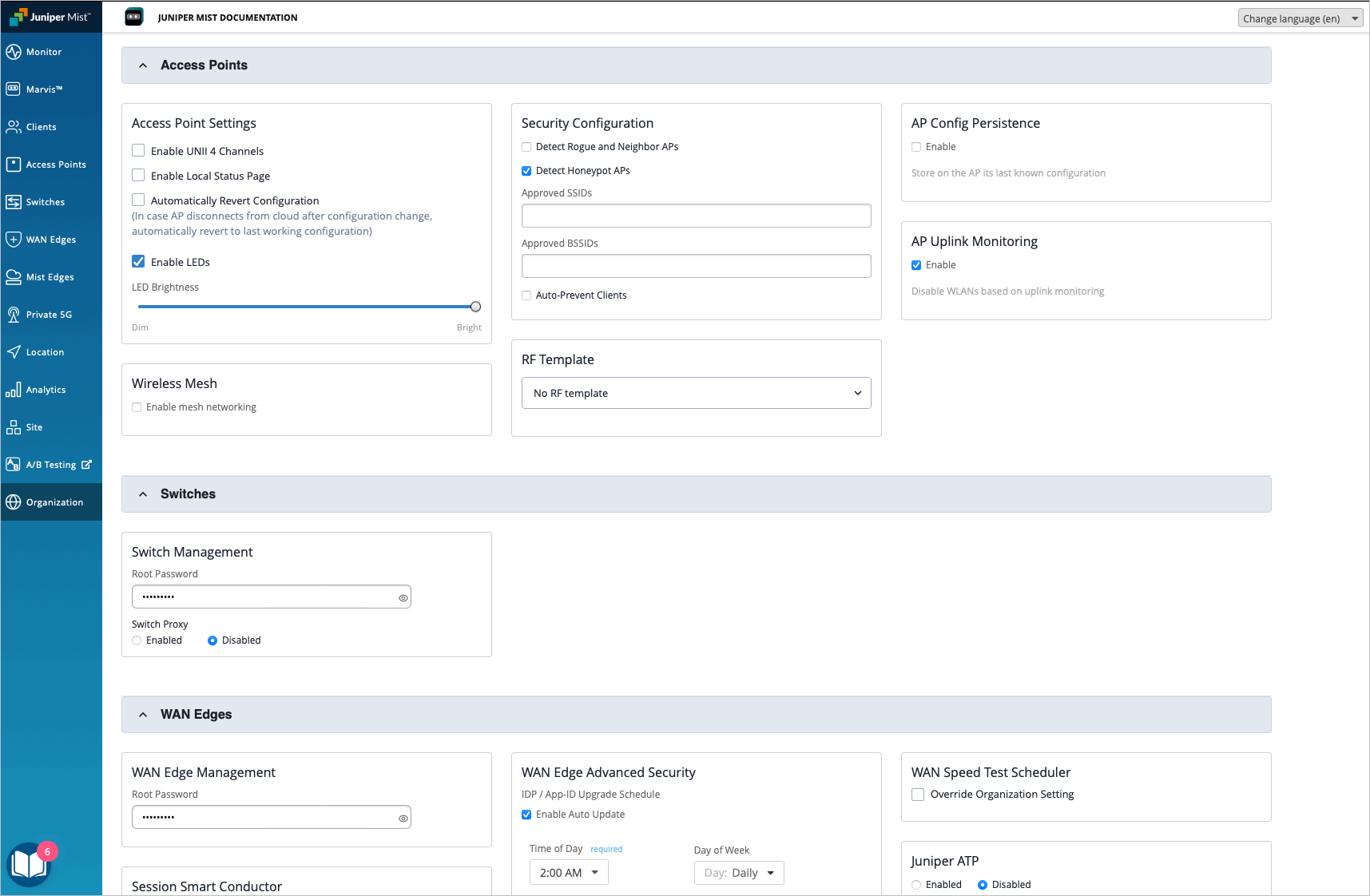Open the RF Template dropdown
Viewport: 1370px width, 896px height.
pyautogui.click(x=696, y=393)
